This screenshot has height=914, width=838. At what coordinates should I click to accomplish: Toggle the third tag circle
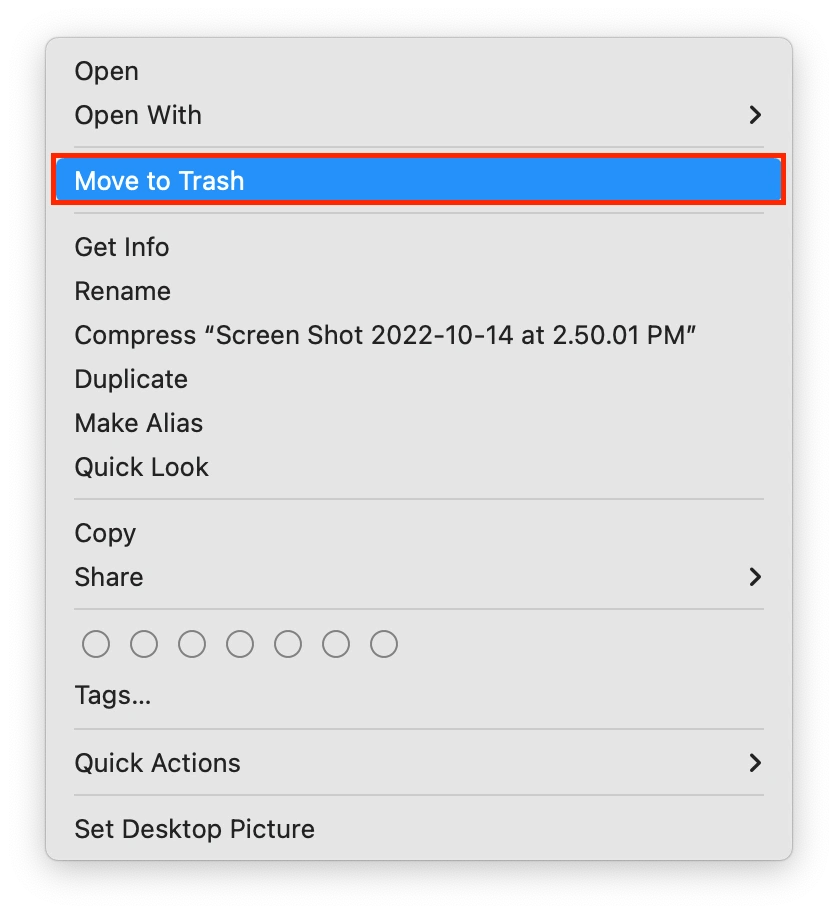(x=192, y=644)
